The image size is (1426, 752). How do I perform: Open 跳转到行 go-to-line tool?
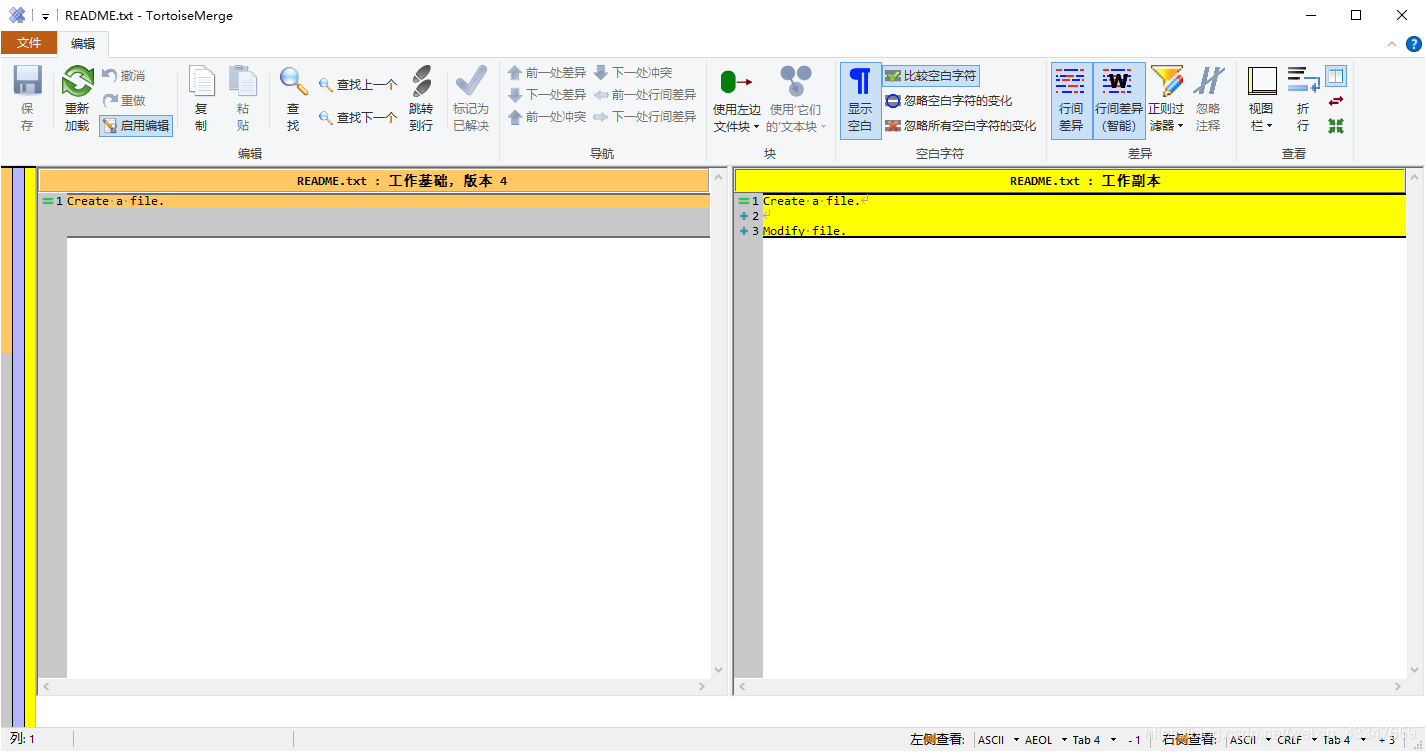point(421,98)
